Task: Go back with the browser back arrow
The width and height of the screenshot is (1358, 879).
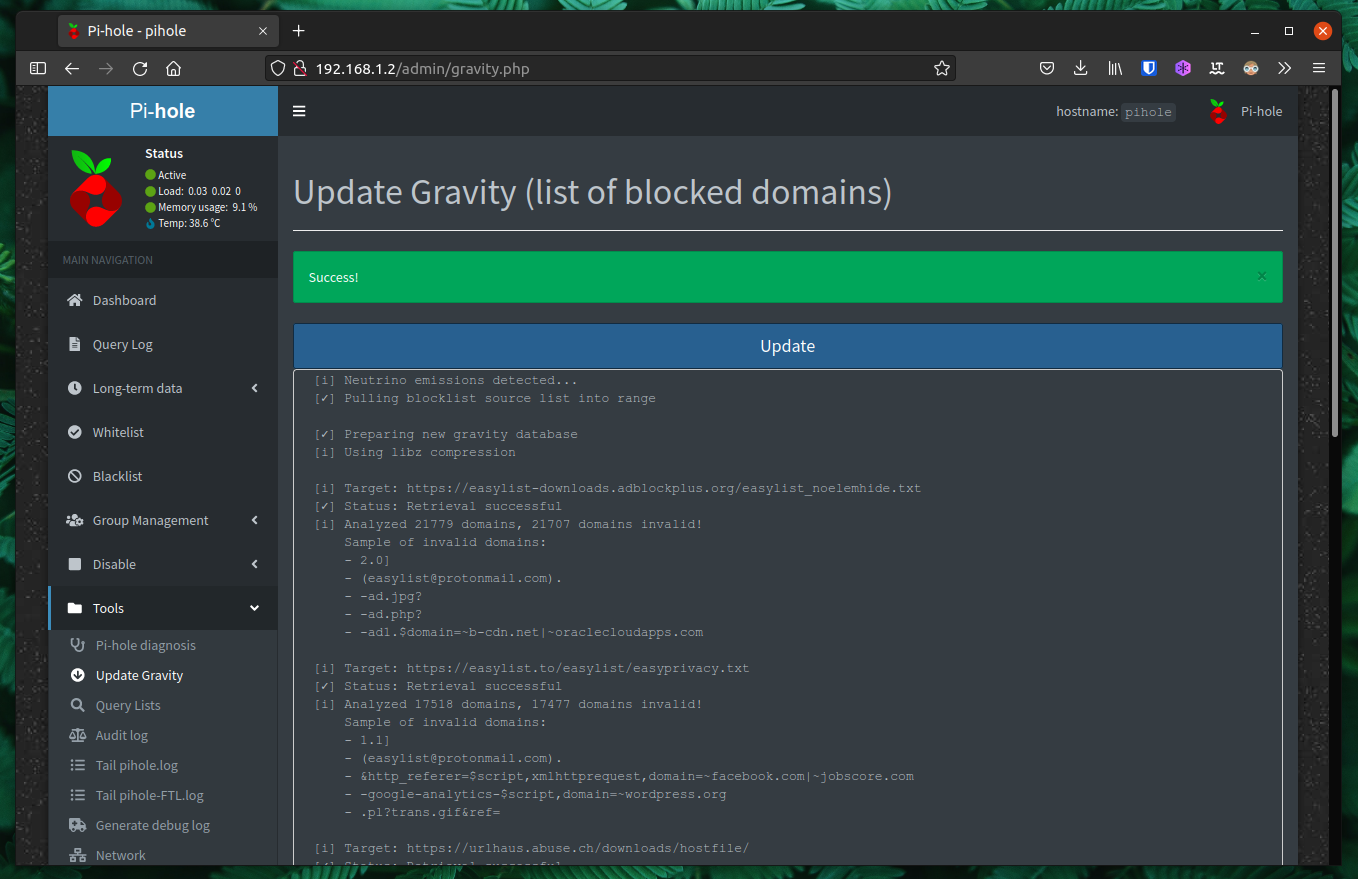Action: click(71, 68)
